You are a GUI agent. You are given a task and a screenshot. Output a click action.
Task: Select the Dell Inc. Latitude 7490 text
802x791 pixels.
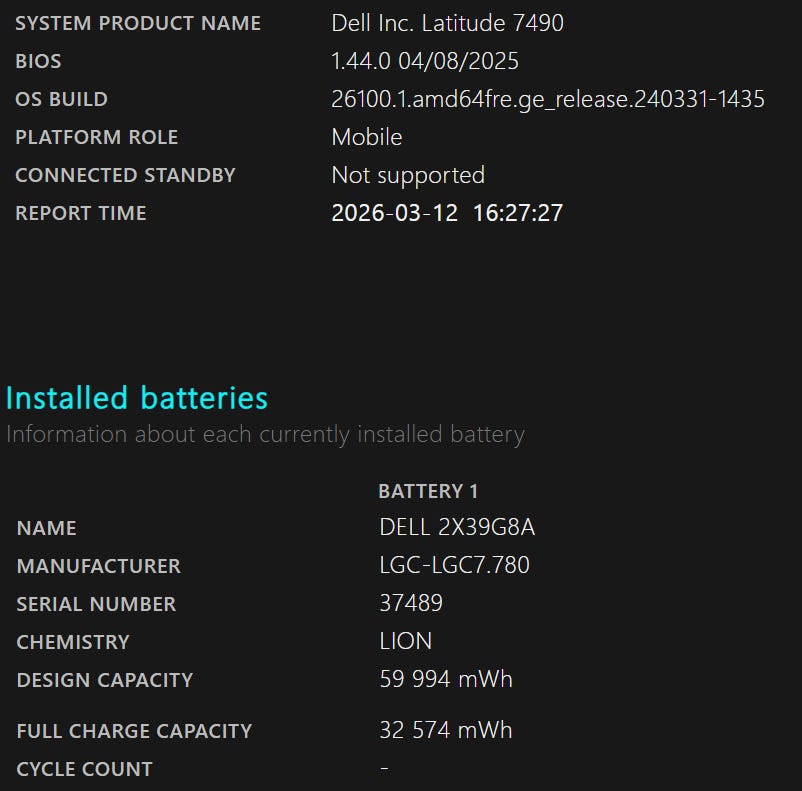[x=447, y=23]
